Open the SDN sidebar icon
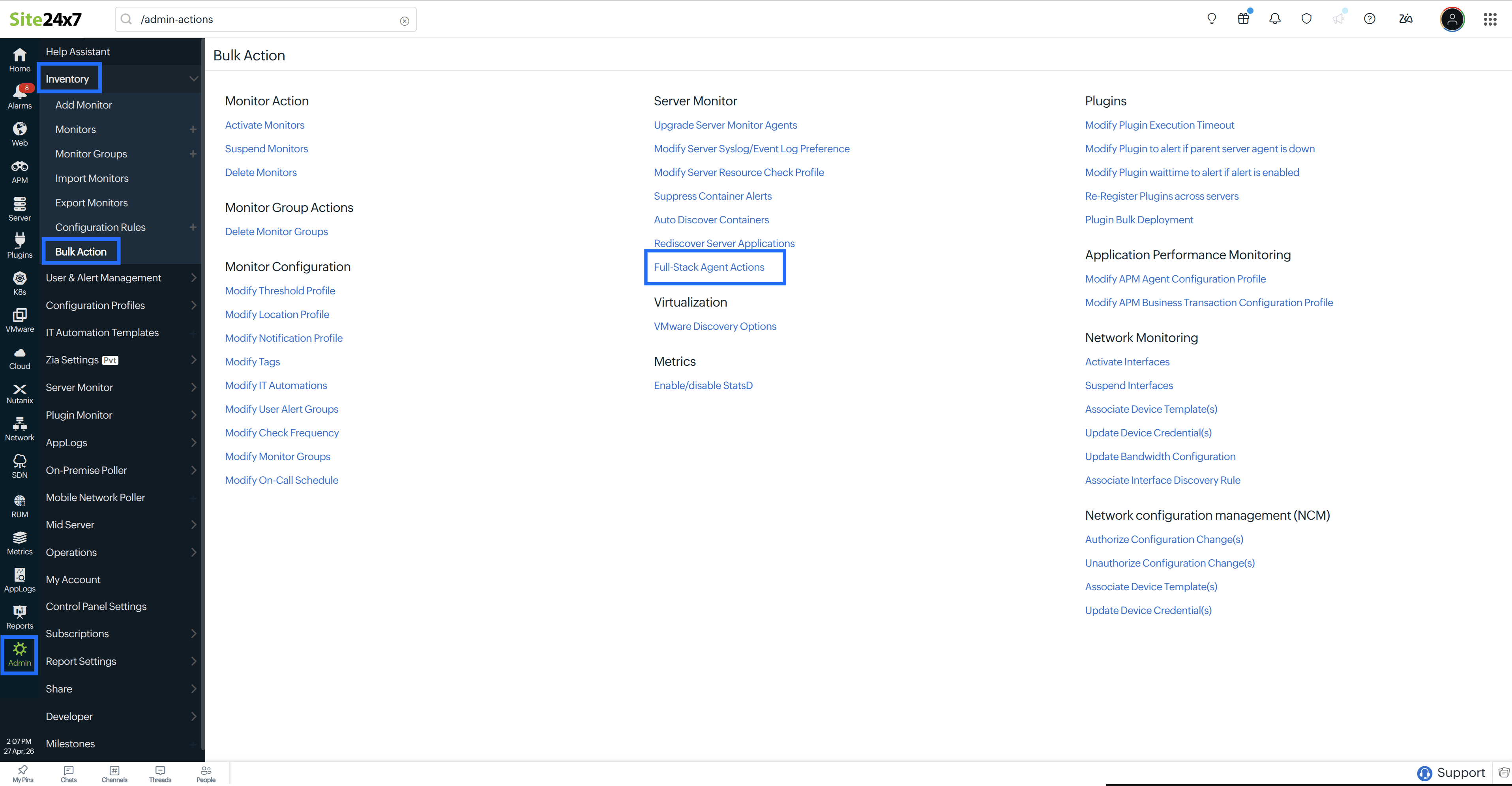This screenshot has height=786, width=1512. [x=19, y=467]
